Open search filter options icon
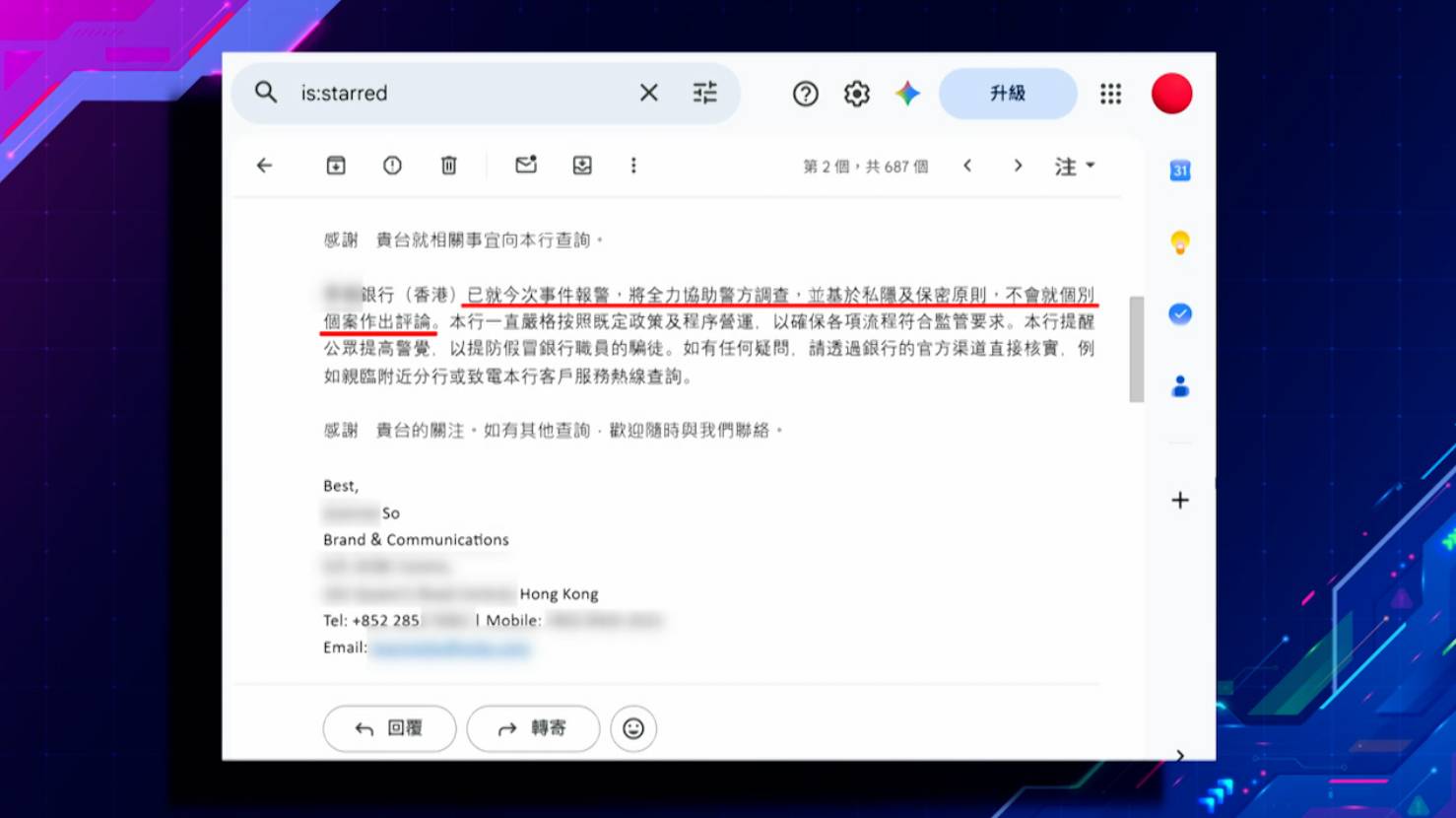This screenshot has width=1456, height=818. pos(704,93)
